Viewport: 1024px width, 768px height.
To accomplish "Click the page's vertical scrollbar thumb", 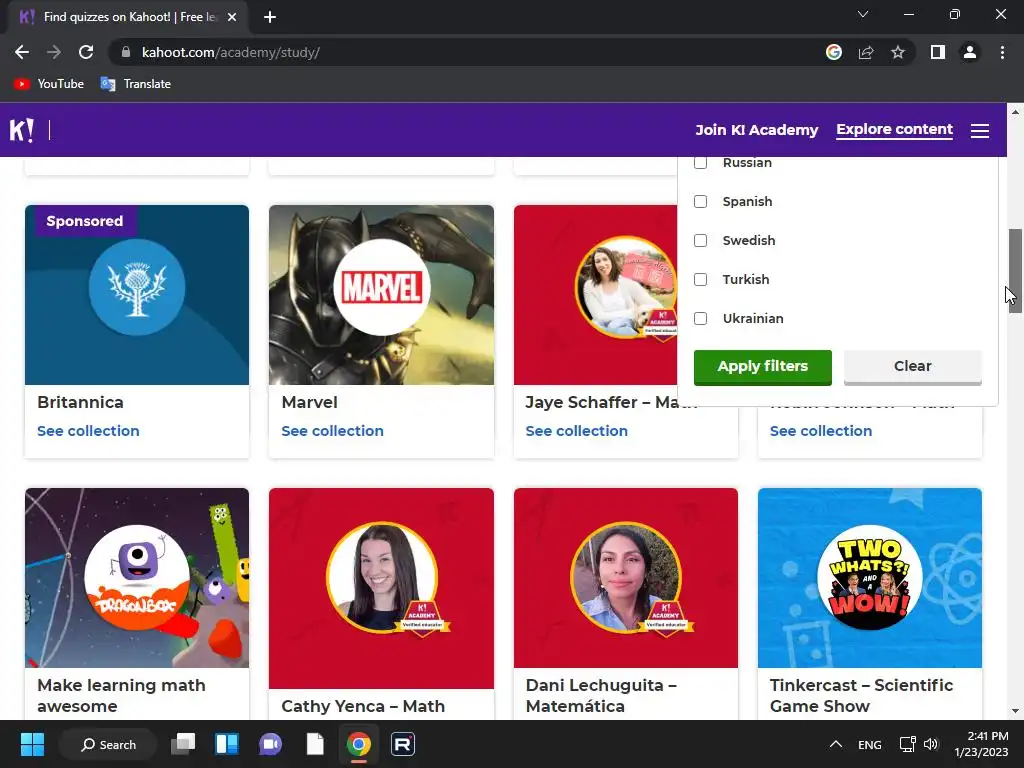I will tap(1015, 270).
